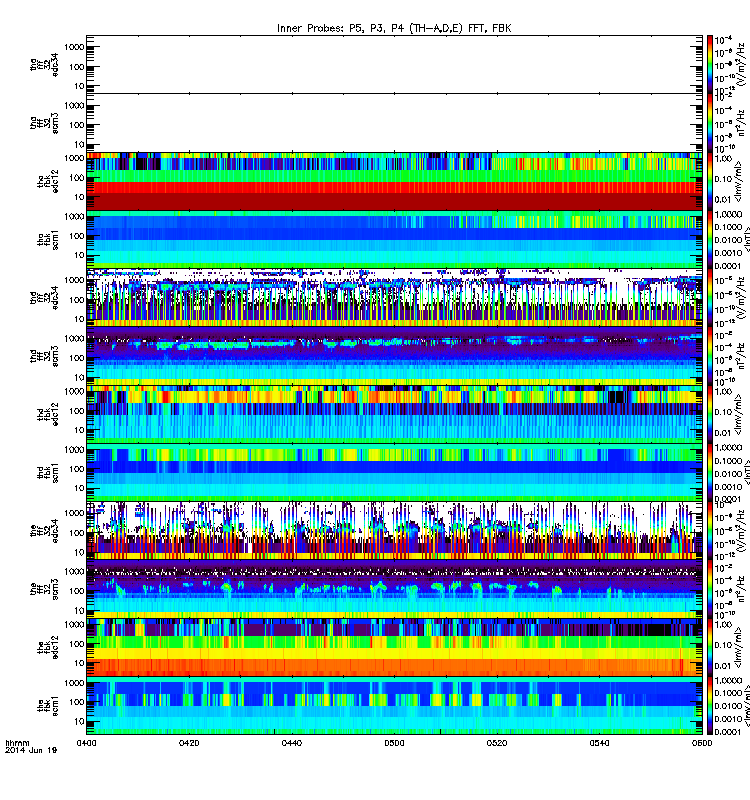Click the 'thd fff 32 scm3' y-axis label
The width and height of the screenshot is (750, 800).
pyautogui.click(x=44, y=356)
